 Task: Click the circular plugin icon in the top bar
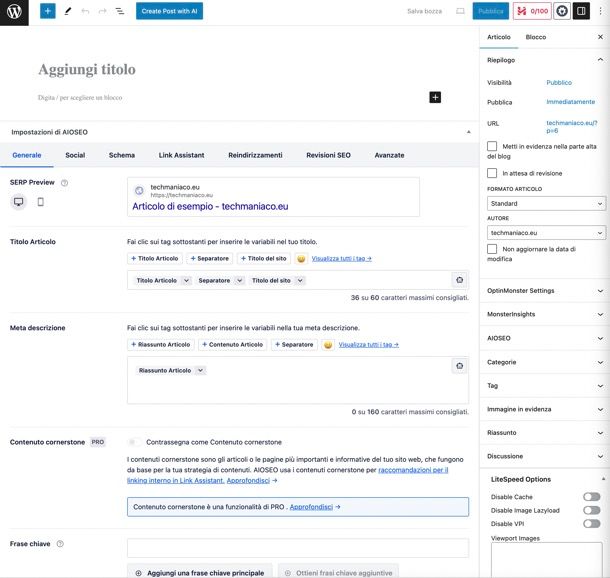pyautogui.click(x=561, y=11)
